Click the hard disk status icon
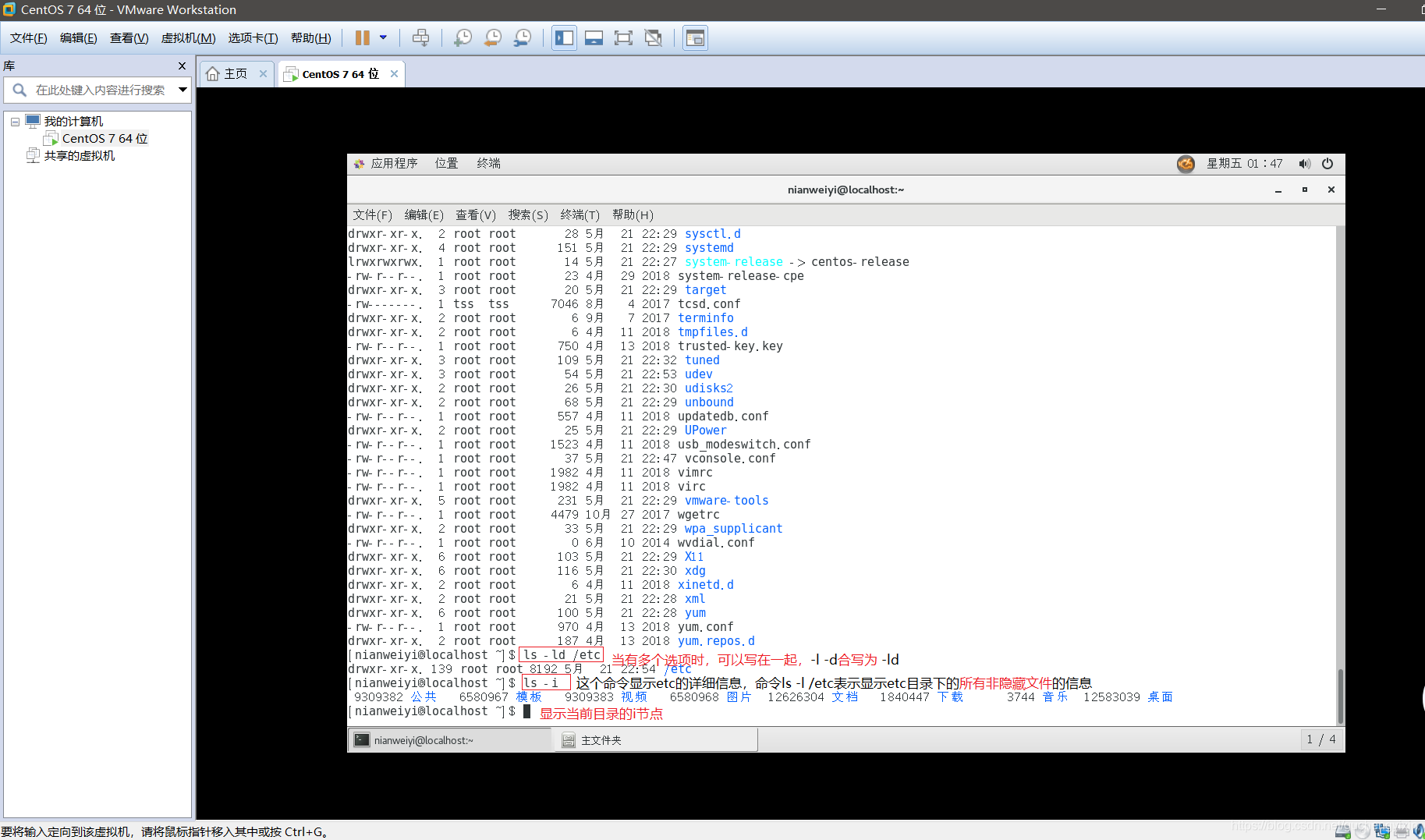The height and width of the screenshot is (840, 1425). (x=1342, y=831)
